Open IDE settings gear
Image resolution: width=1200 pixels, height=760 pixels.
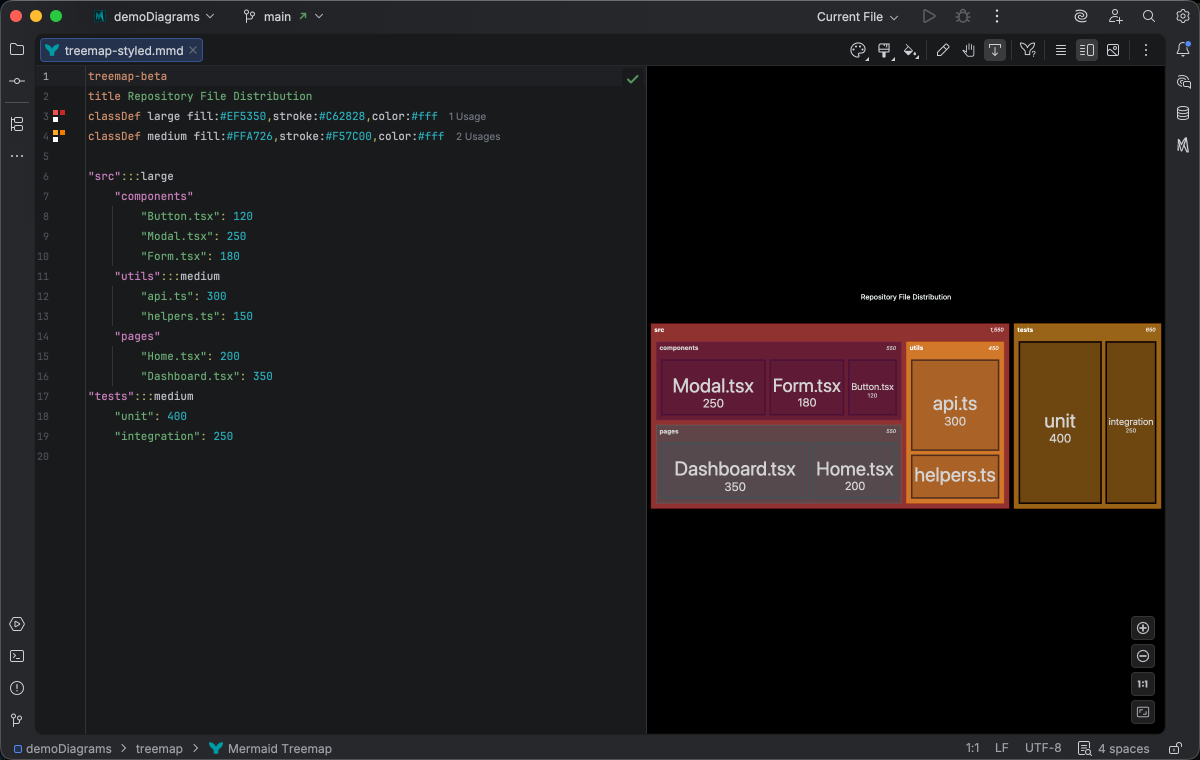1183,16
